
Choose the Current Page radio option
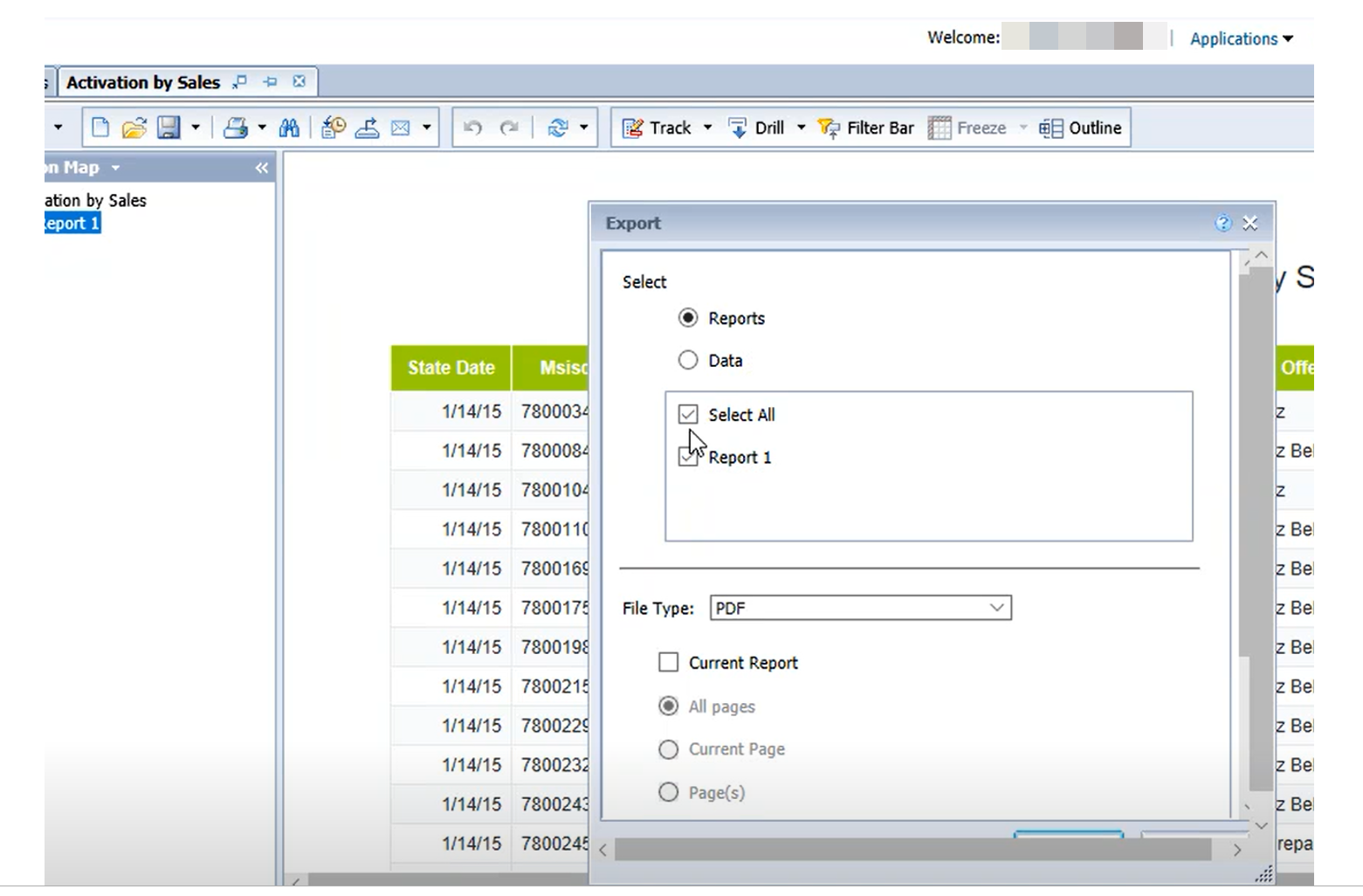click(x=669, y=749)
